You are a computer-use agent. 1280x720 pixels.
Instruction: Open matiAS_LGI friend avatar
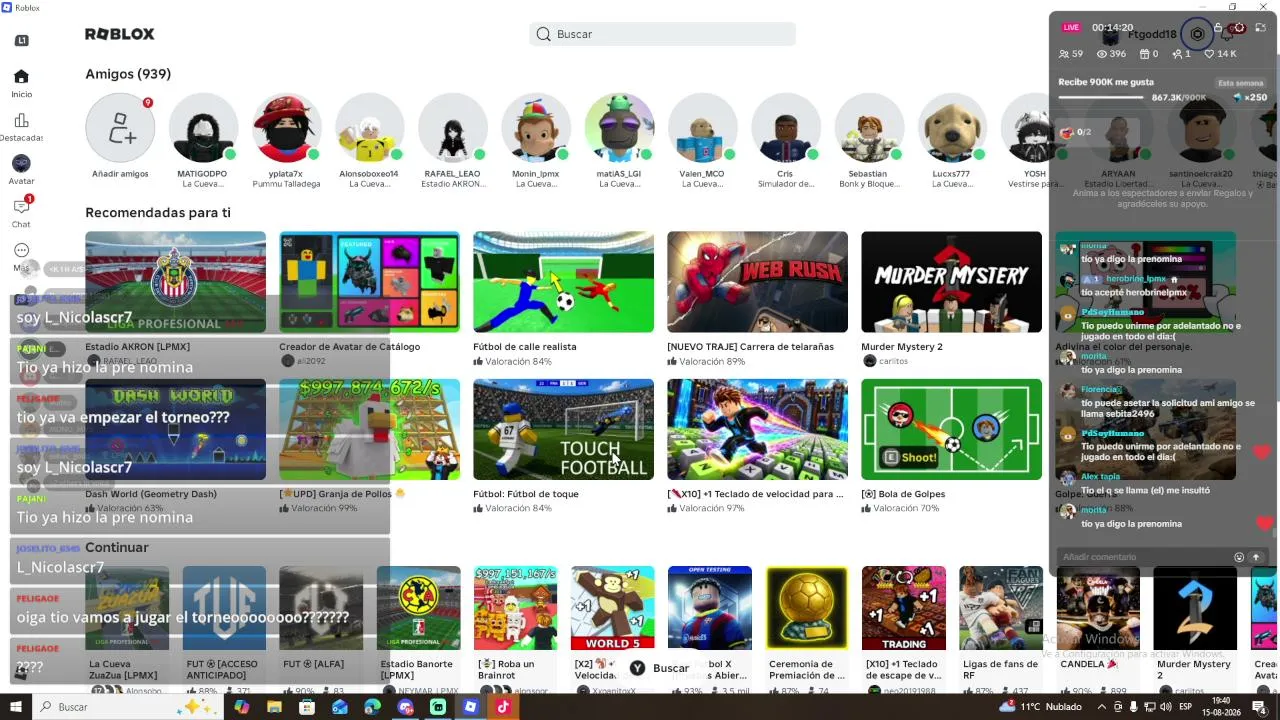point(619,128)
